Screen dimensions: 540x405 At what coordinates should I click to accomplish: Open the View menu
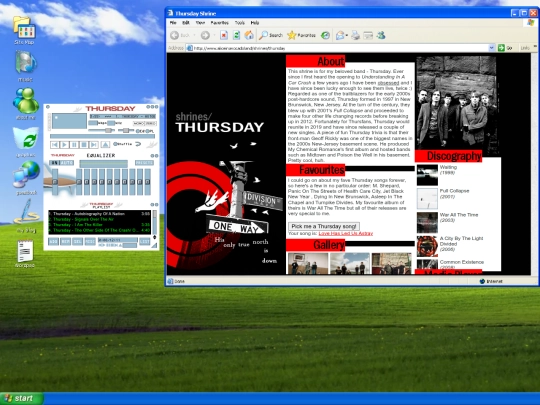[200, 23]
